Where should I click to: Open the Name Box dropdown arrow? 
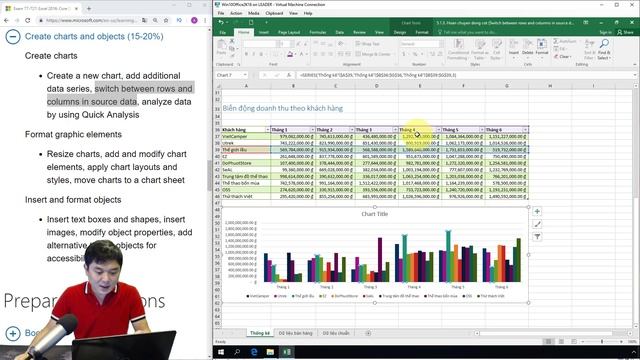point(245,75)
